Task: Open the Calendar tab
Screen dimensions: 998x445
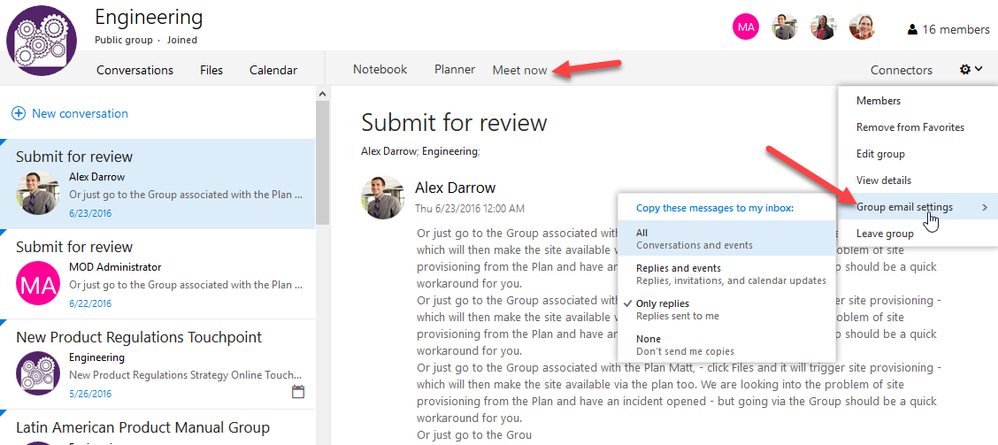Action: pos(273,70)
